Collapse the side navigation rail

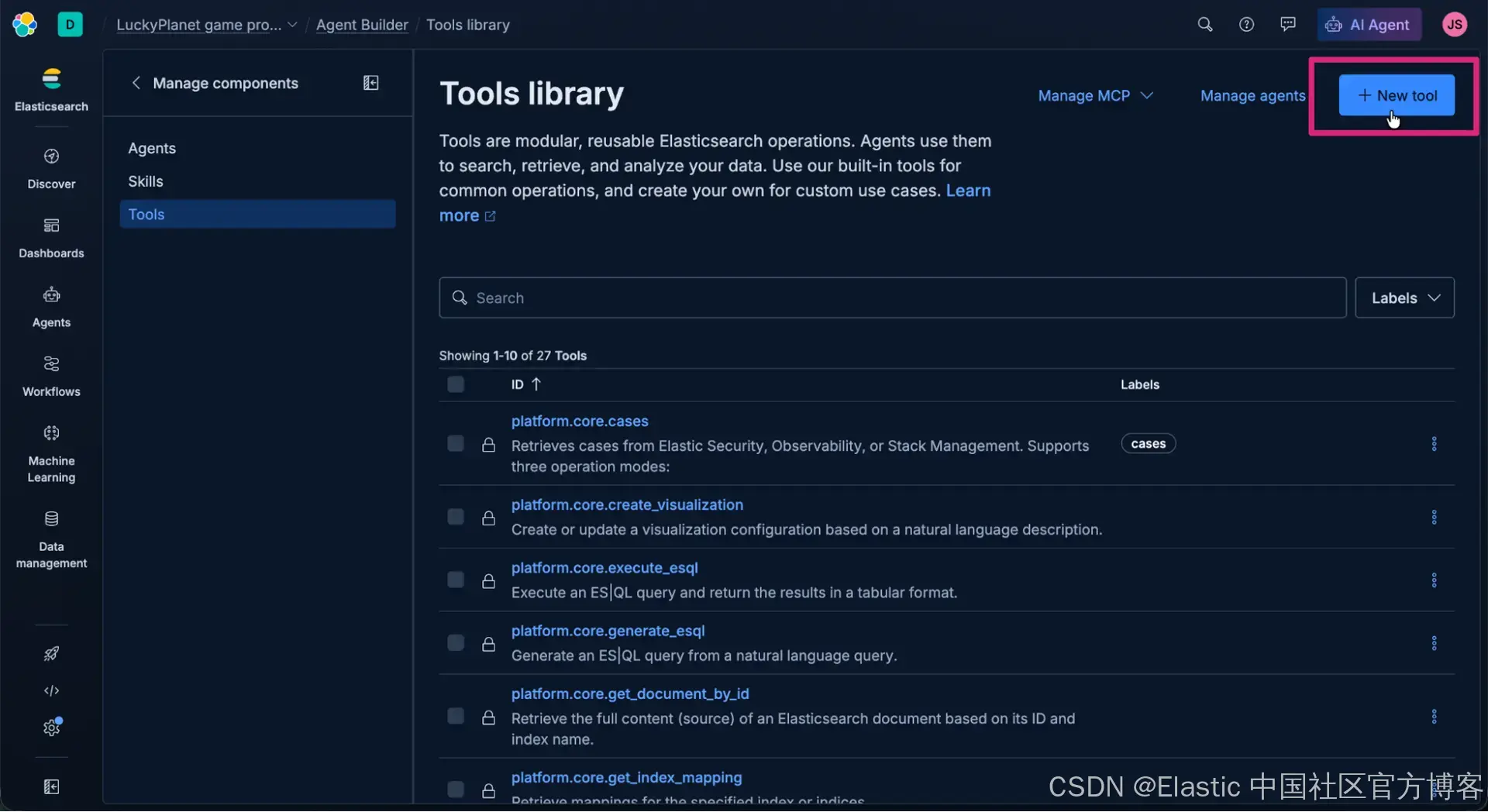tap(51, 787)
